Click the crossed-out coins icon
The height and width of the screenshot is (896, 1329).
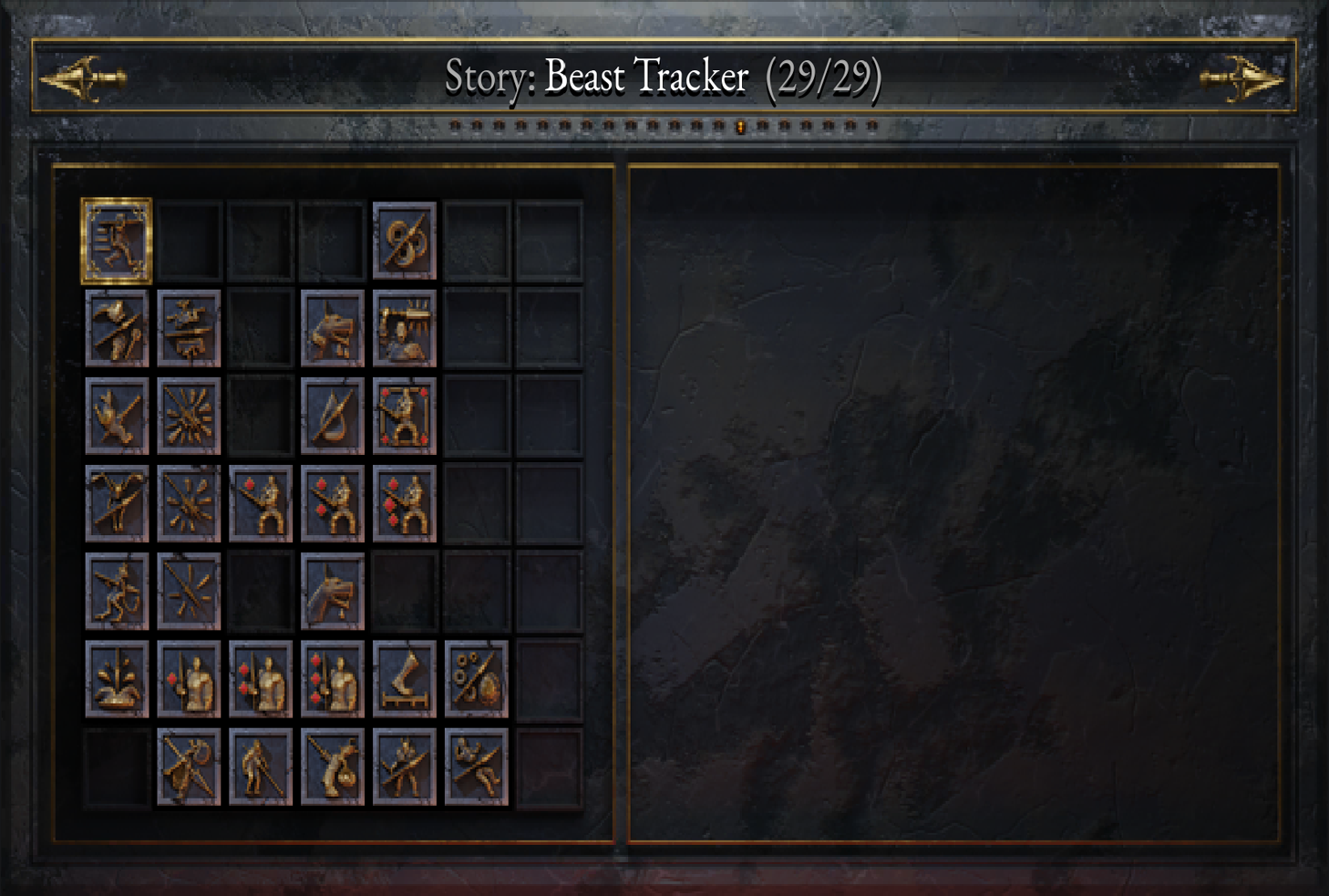pos(404,241)
